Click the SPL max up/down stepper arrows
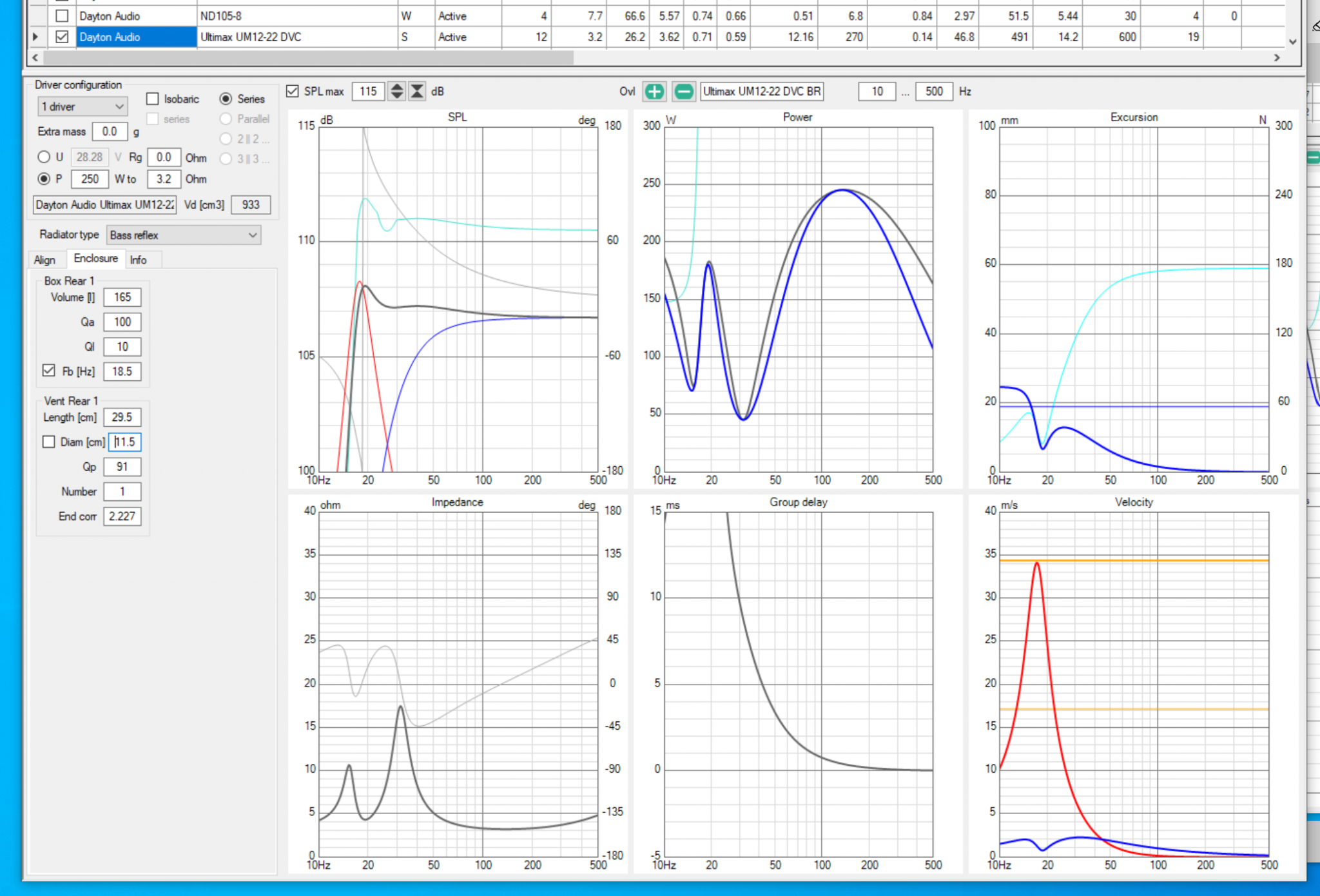1320x896 pixels. 397,92
